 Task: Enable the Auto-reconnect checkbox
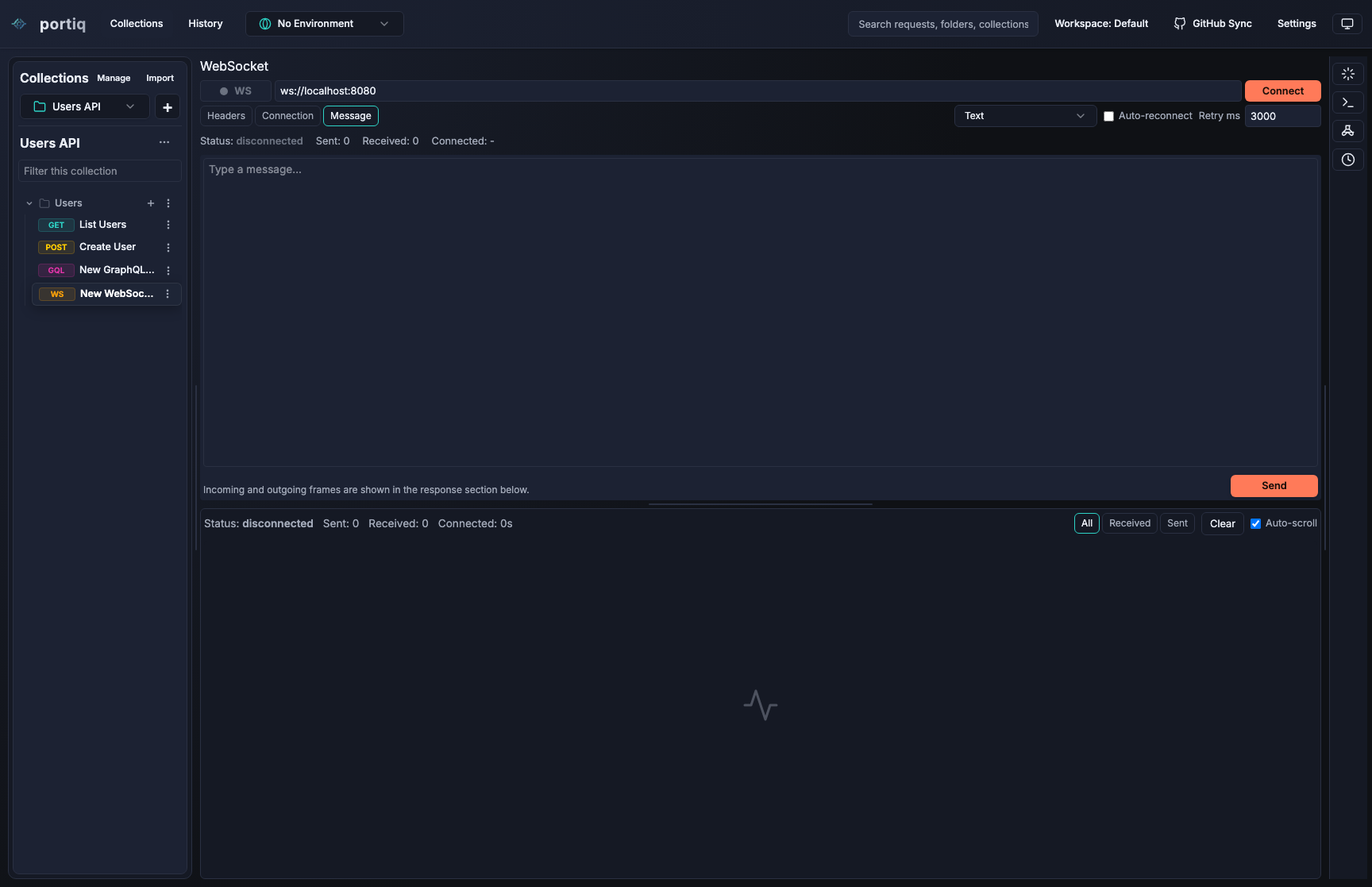pyautogui.click(x=1108, y=117)
